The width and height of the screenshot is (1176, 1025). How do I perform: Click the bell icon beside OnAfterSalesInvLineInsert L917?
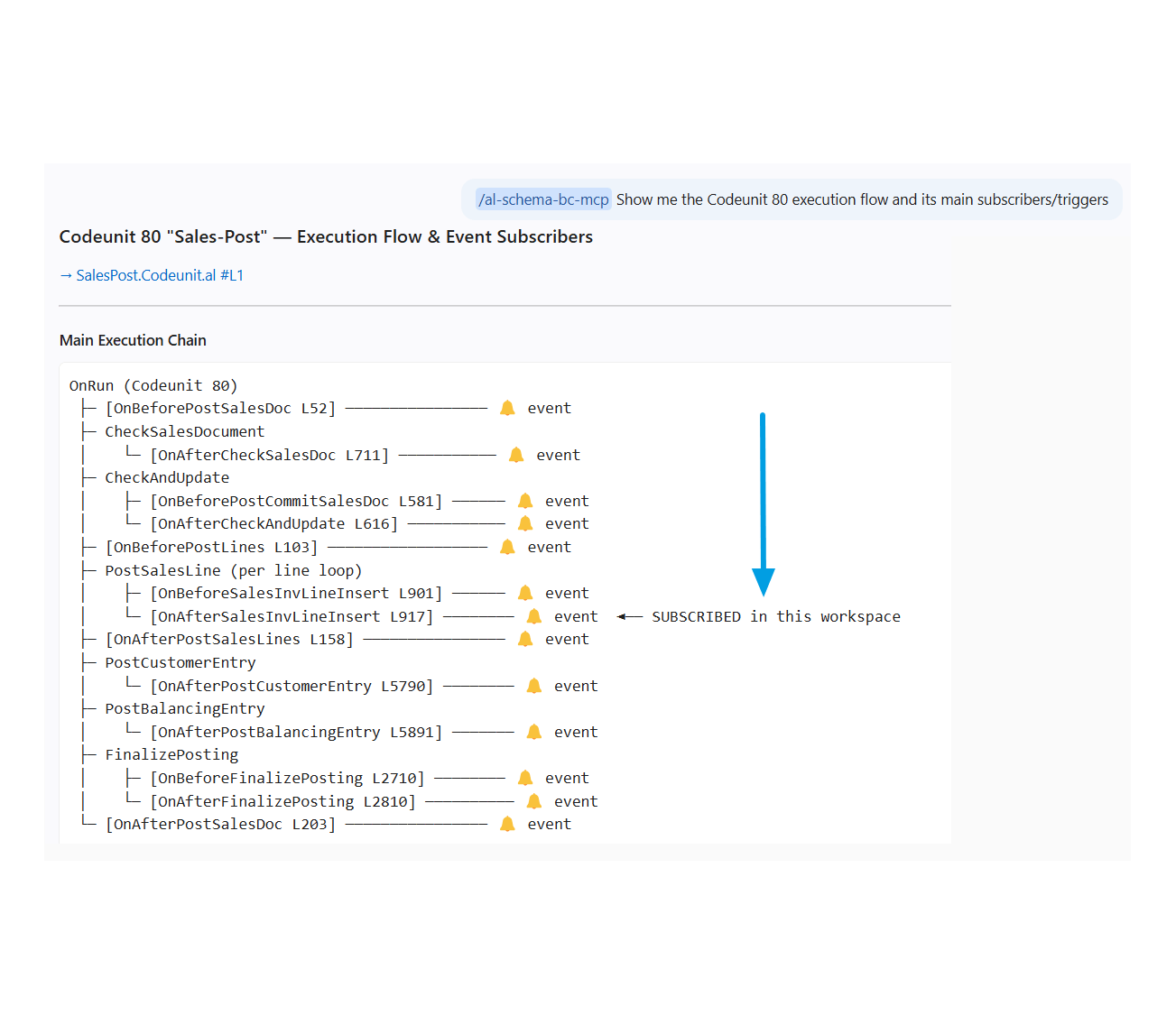(534, 616)
